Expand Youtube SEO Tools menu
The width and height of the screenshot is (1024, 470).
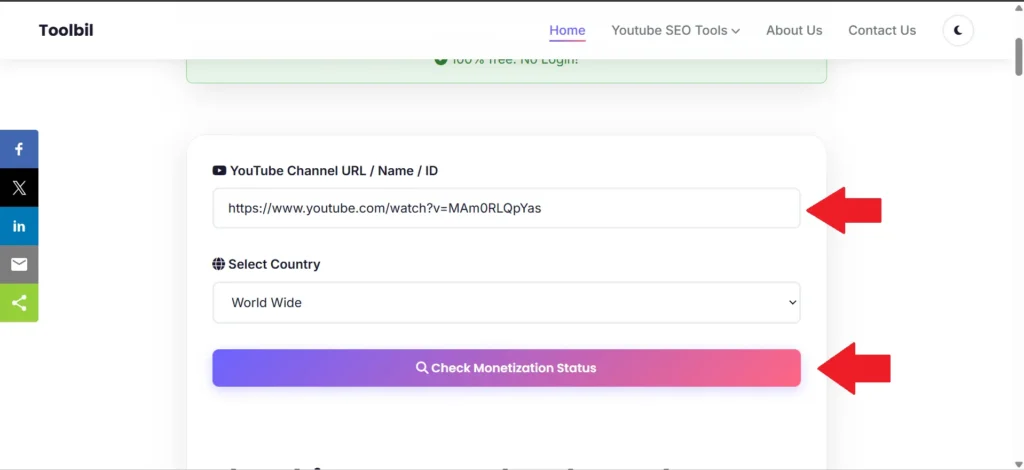point(675,31)
